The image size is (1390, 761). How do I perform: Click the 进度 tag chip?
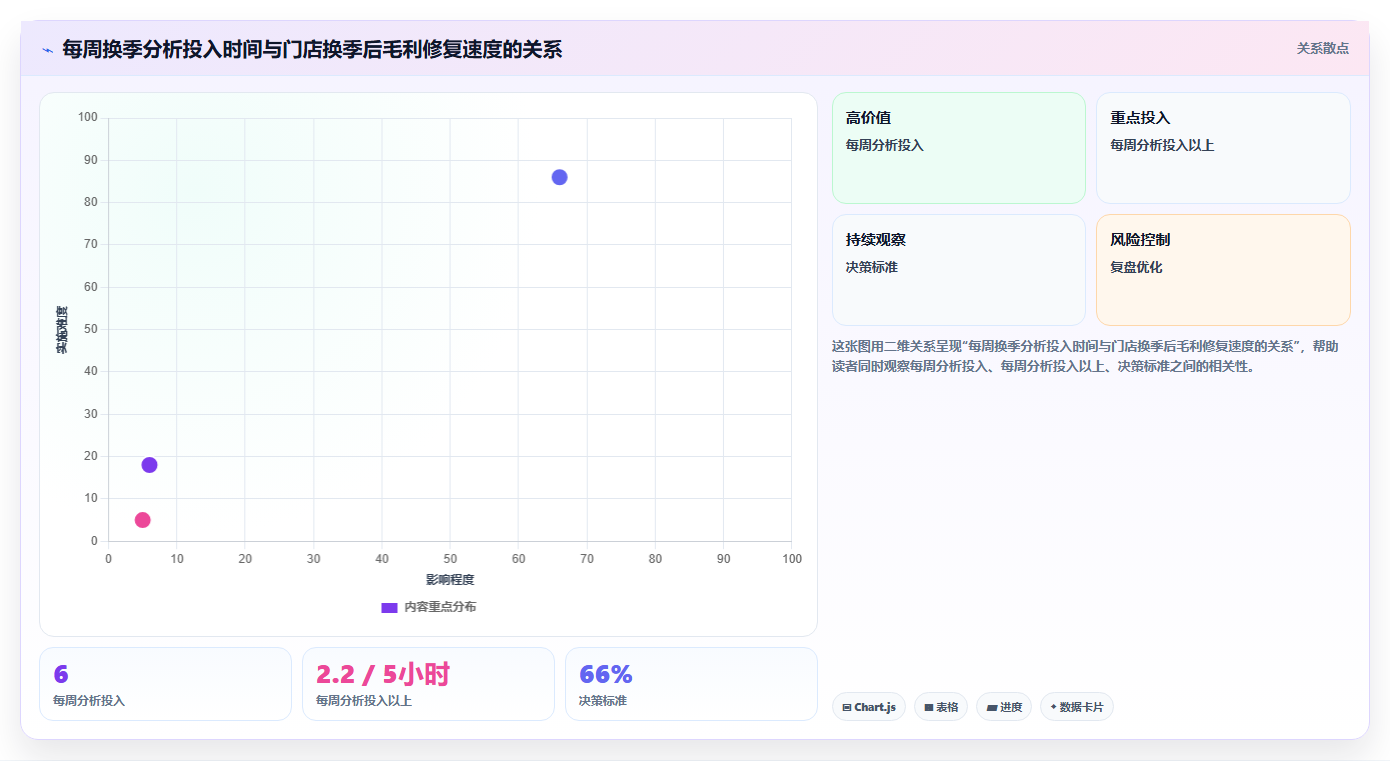pos(1004,707)
